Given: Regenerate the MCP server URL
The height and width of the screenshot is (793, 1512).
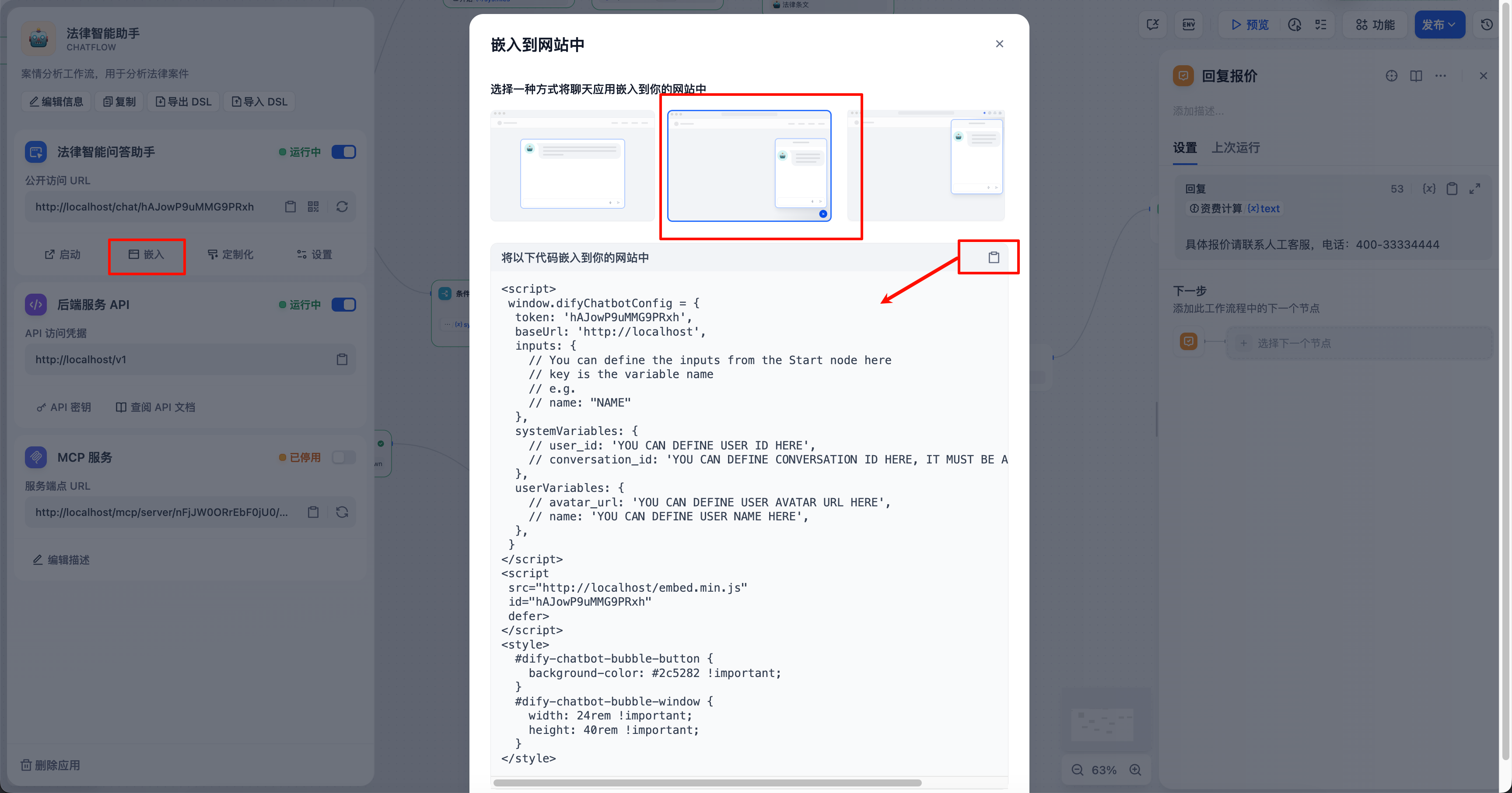Looking at the screenshot, I should click(x=342, y=512).
